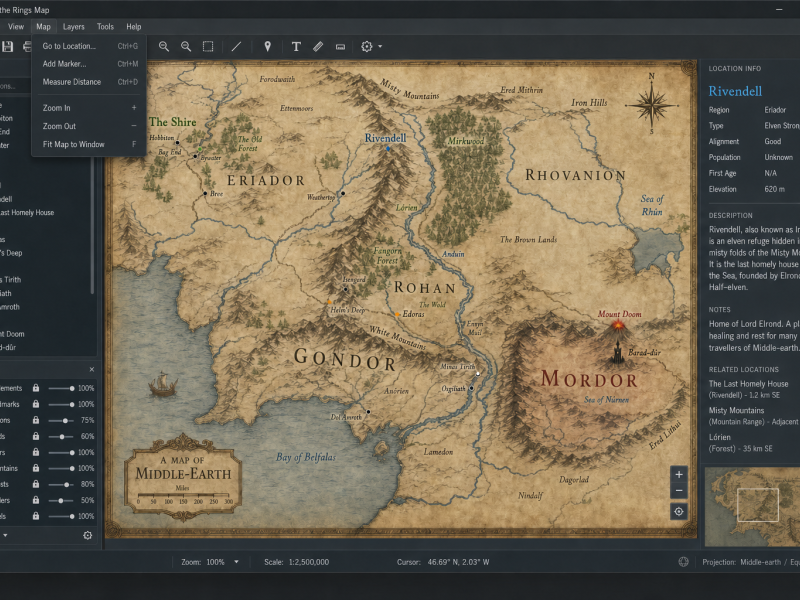
Task: Click the Bree settlement dot
Action: (205, 193)
